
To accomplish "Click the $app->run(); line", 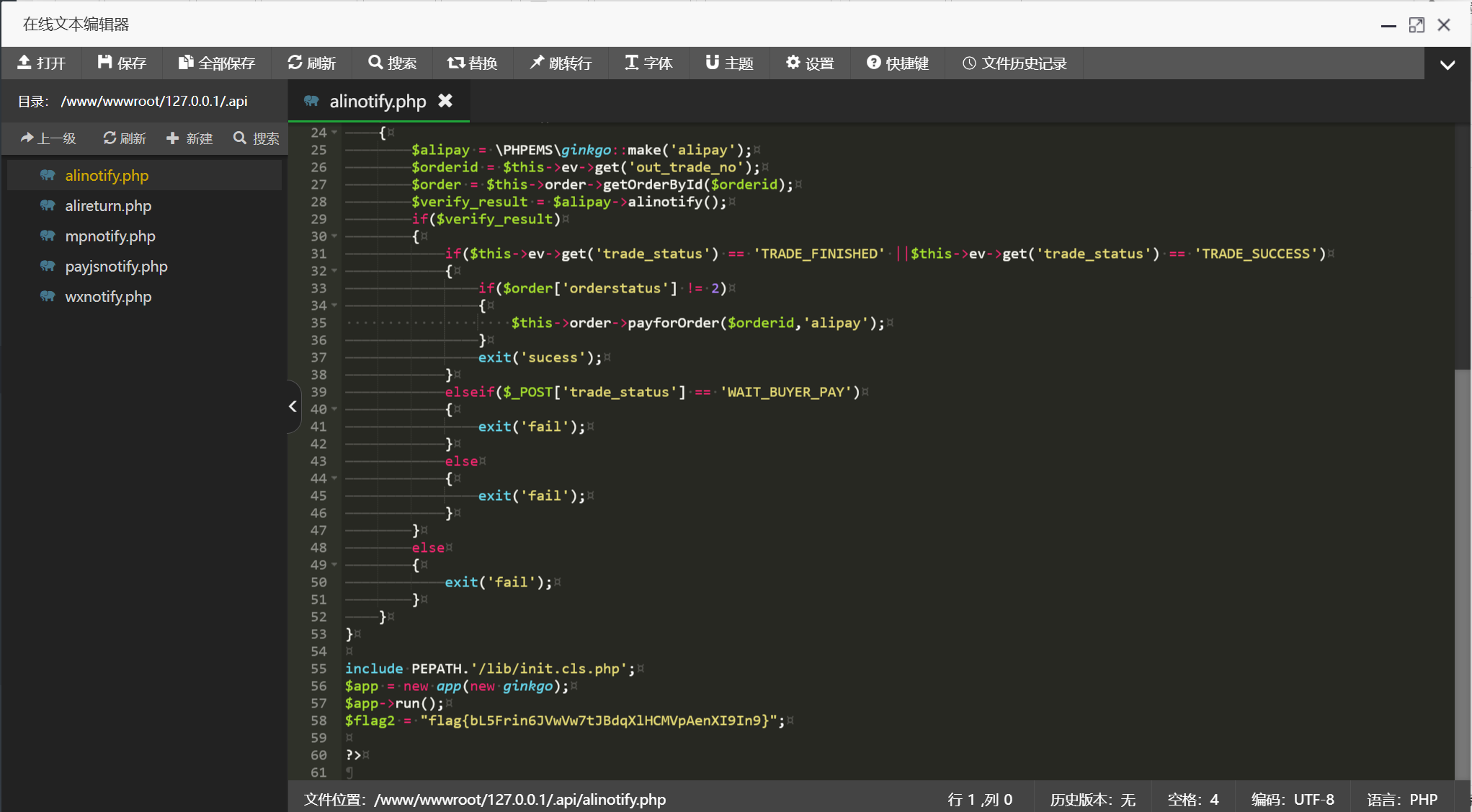I will (394, 703).
